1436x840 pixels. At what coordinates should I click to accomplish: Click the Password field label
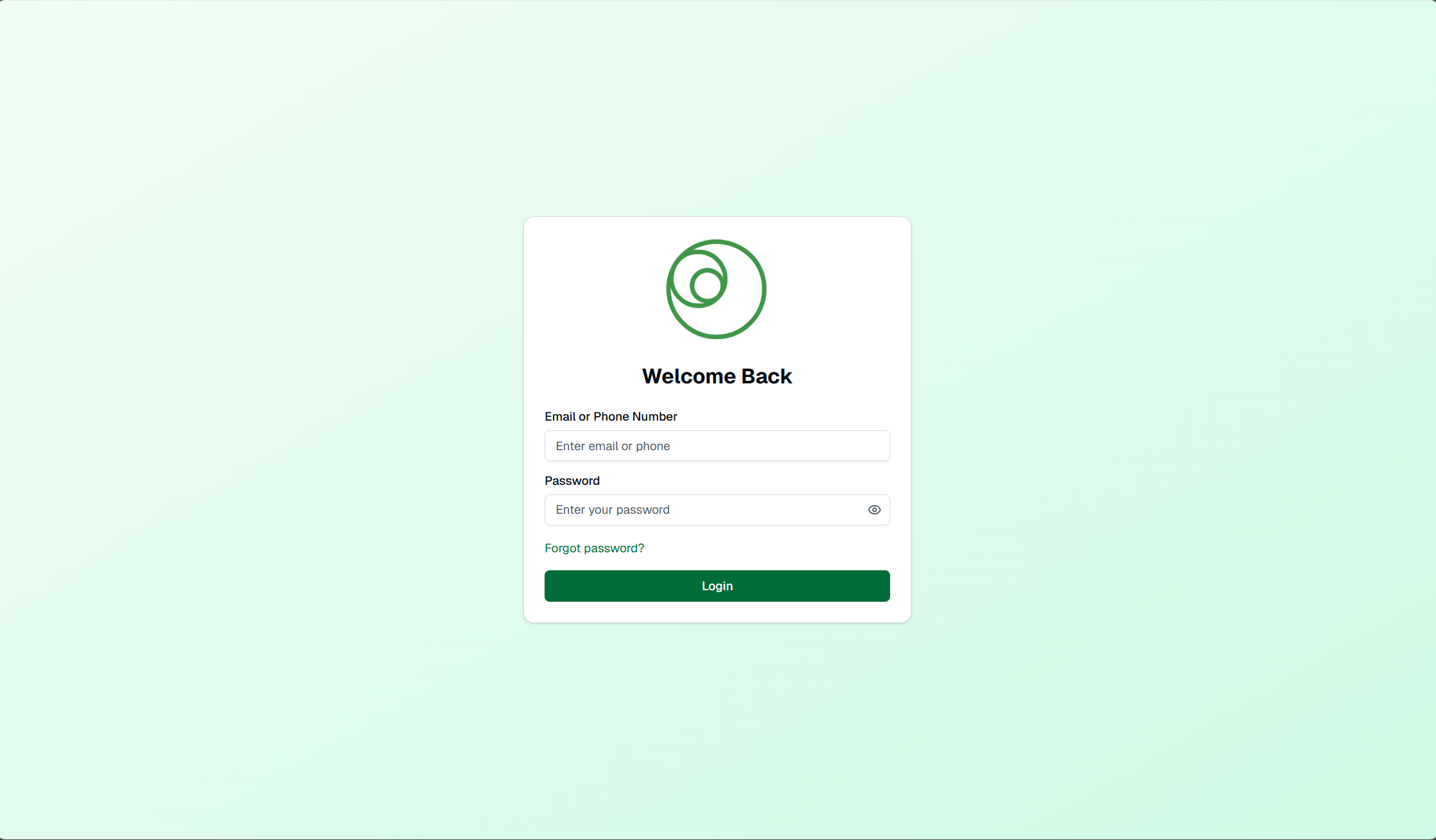click(x=572, y=480)
